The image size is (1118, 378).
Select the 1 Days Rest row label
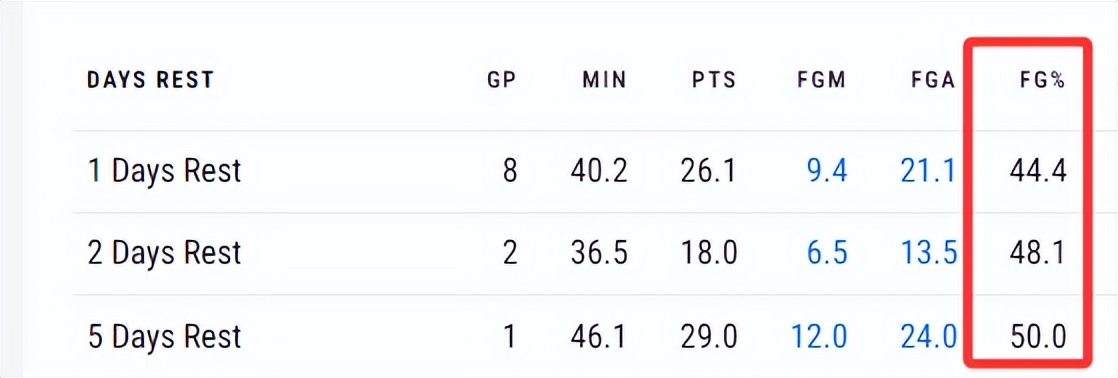(x=165, y=172)
